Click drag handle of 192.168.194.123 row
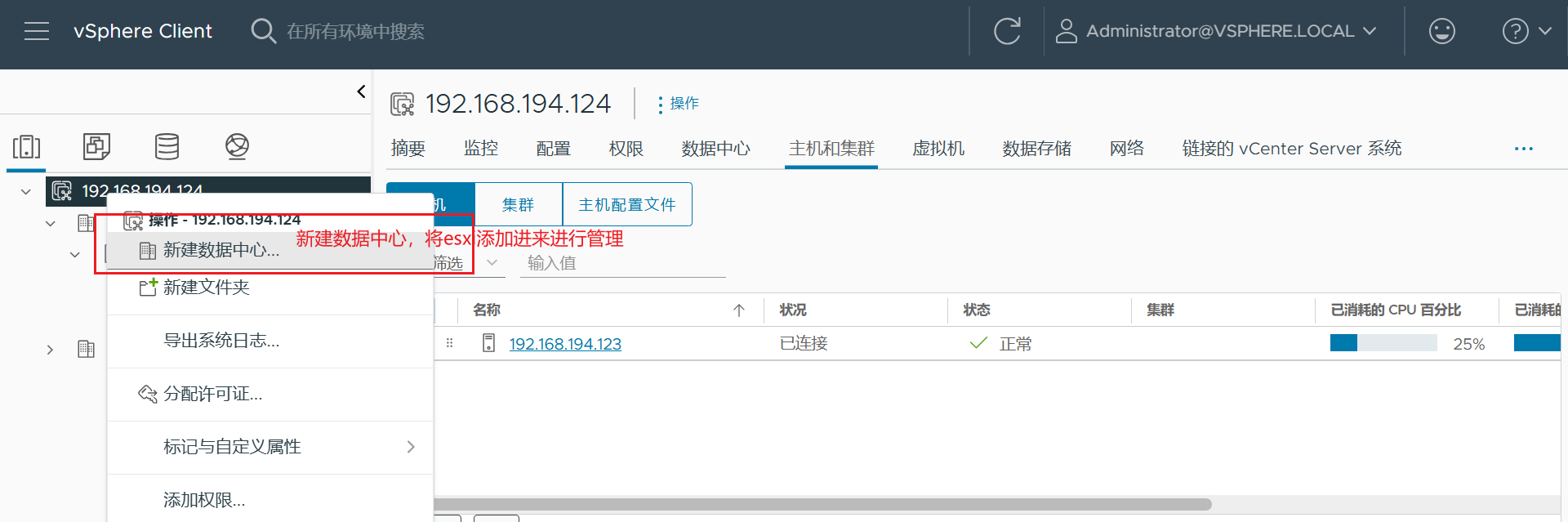The image size is (1568, 522). point(450,343)
